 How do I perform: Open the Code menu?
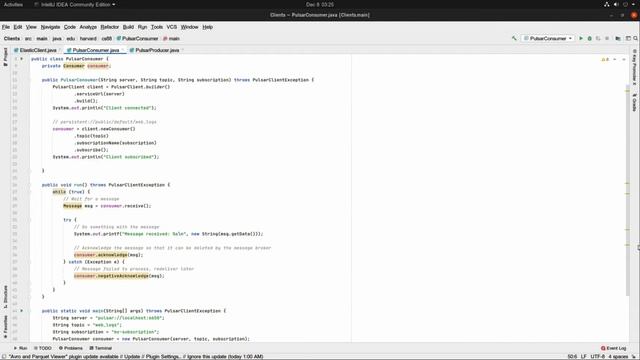[x=69, y=27]
